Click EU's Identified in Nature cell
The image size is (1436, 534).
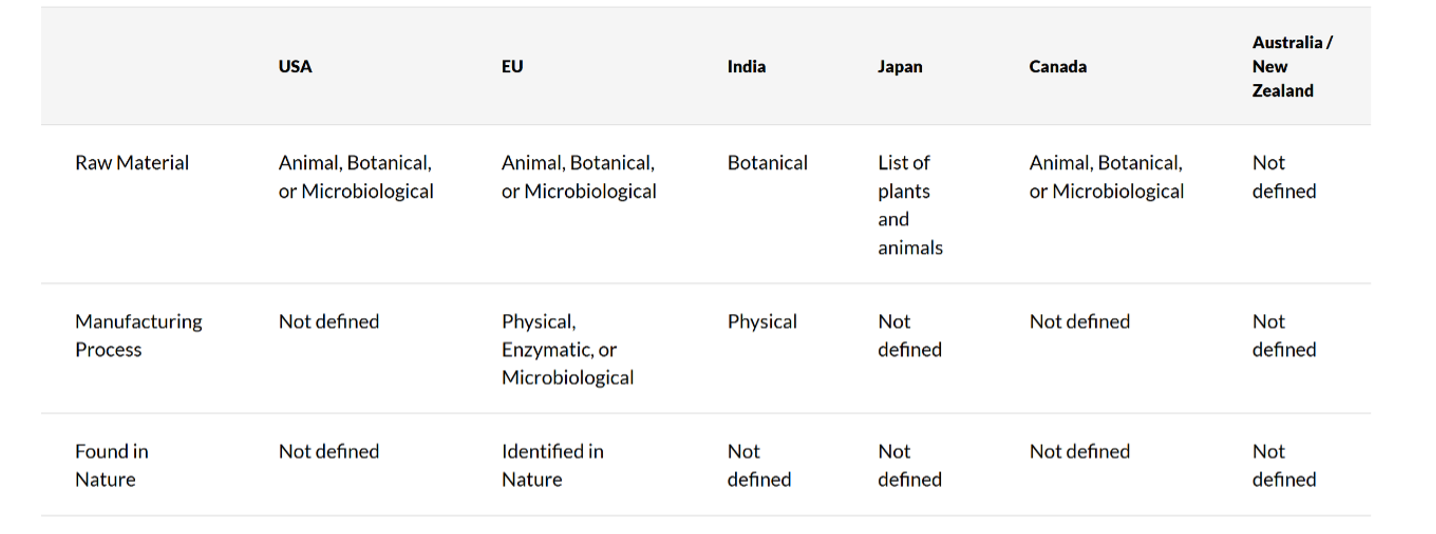click(x=552, y=465)
